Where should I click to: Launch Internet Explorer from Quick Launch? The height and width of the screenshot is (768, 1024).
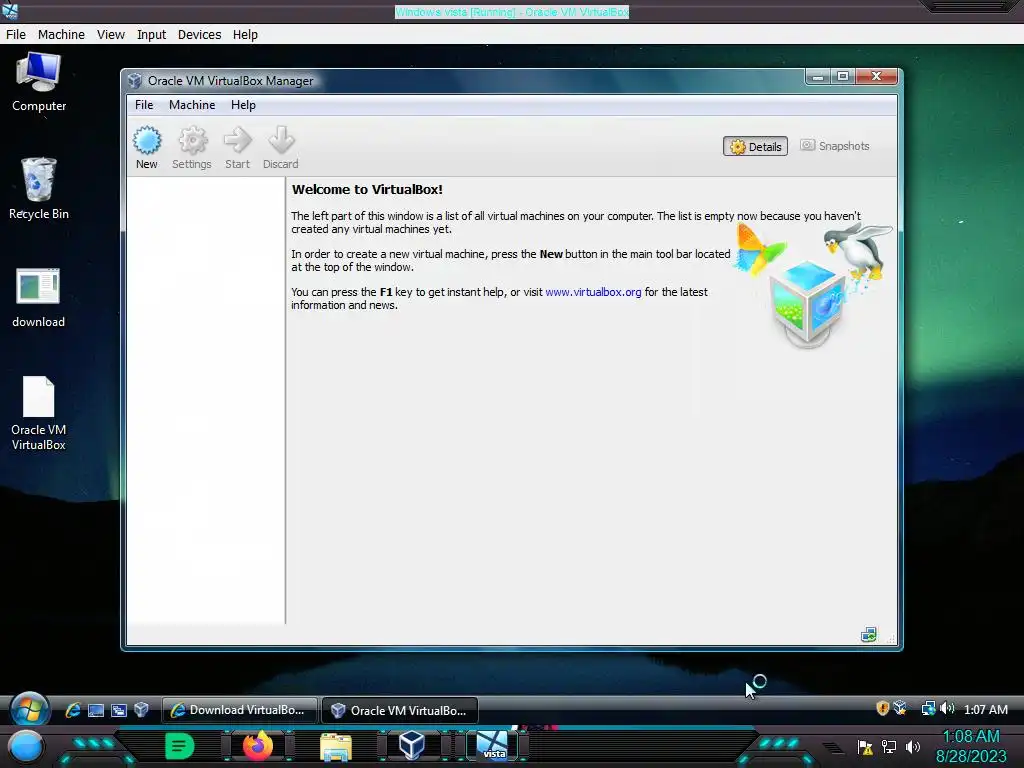73,710
